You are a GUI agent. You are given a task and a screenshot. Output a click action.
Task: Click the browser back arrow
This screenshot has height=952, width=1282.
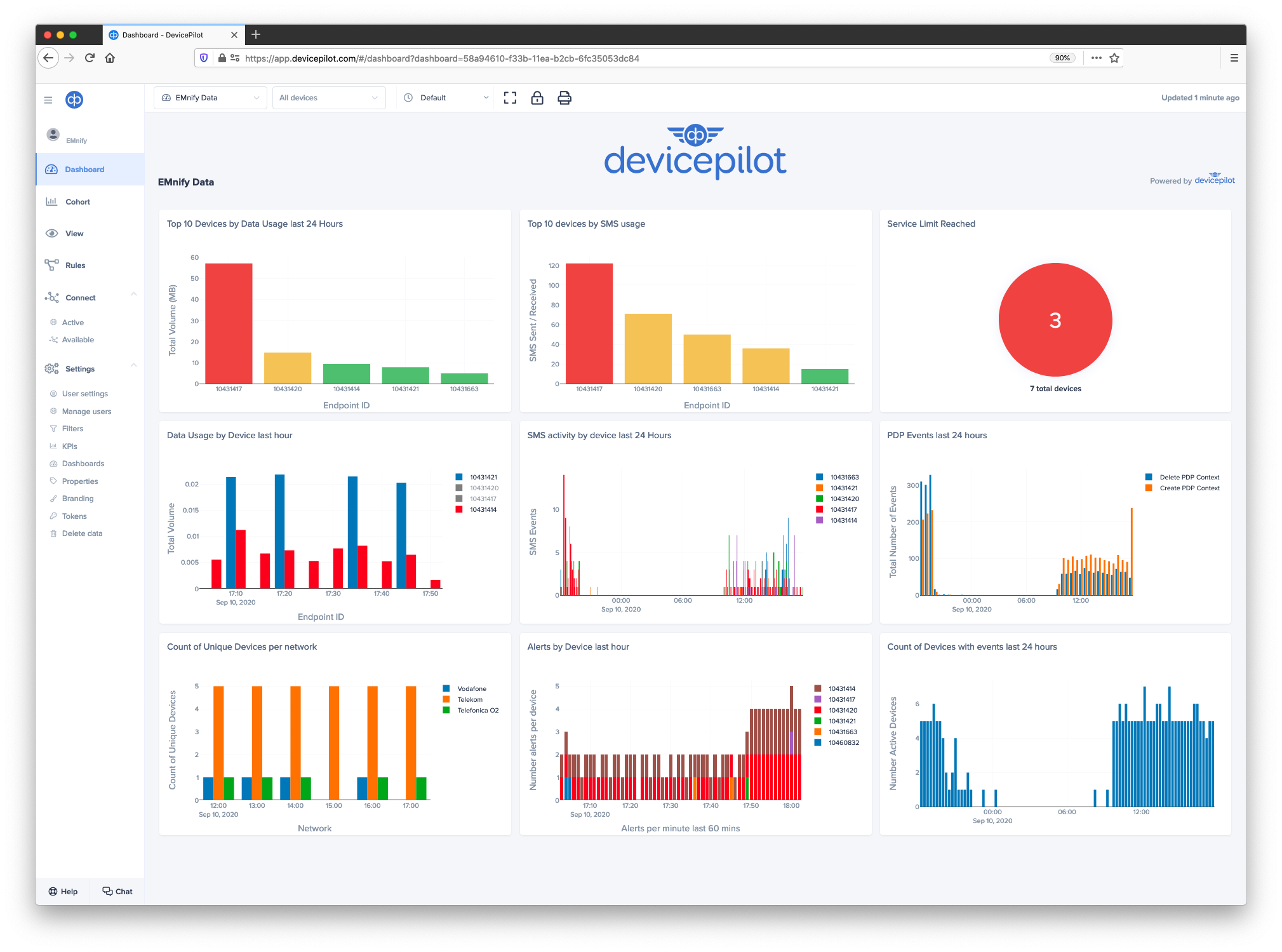(48, 58)
